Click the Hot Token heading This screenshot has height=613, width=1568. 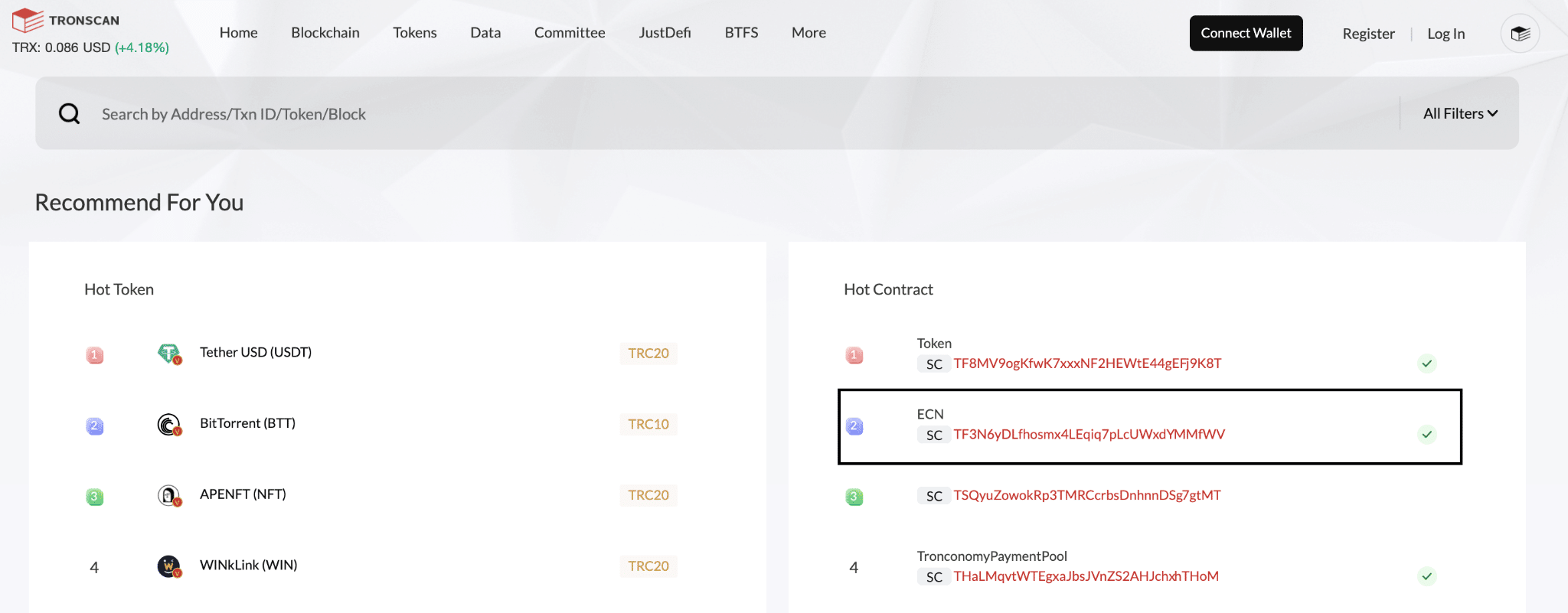(x=119, y=289)
